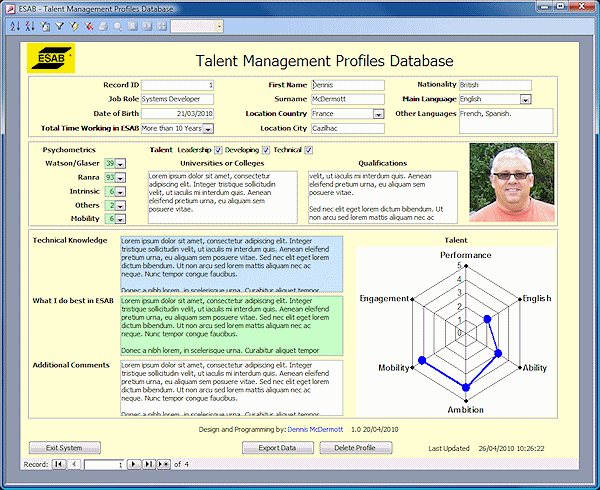Viewport: 600px width, 490px height.
Task: Click the Psychometrics section heading
Action: pos(69,150)
